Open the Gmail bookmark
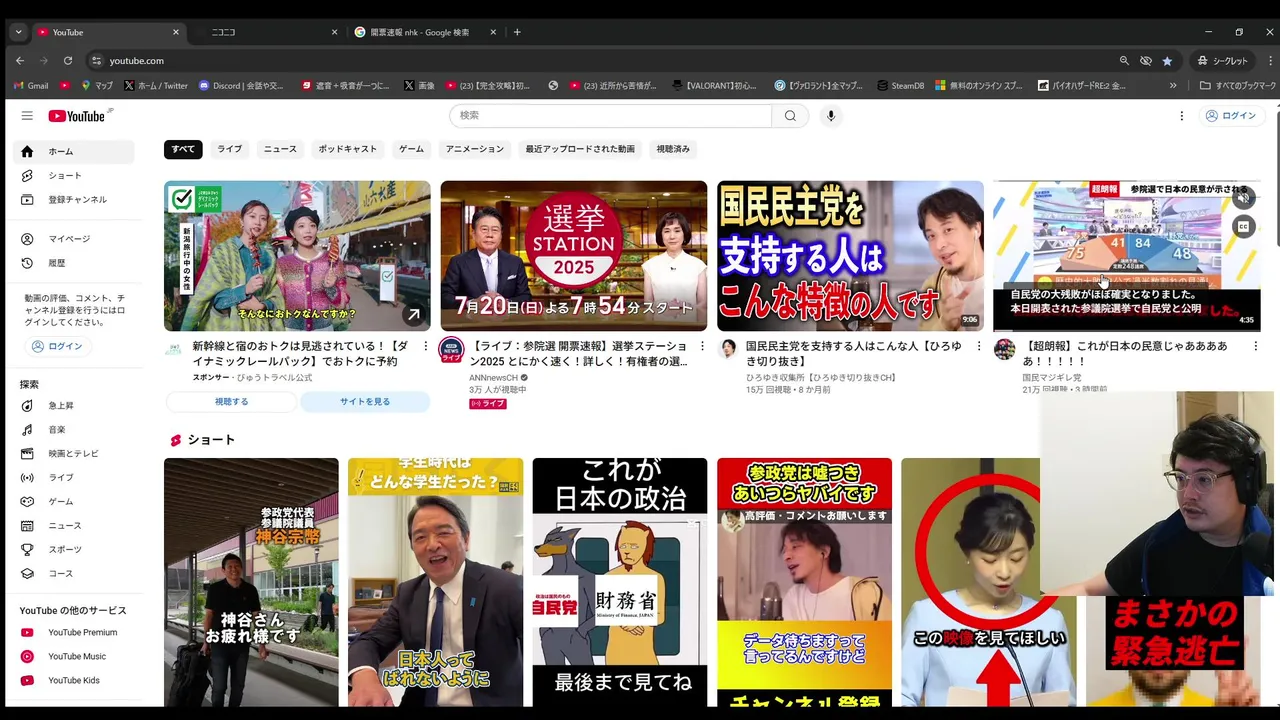The width and height of the screenshot is (1280, 720). click(30, 86)
